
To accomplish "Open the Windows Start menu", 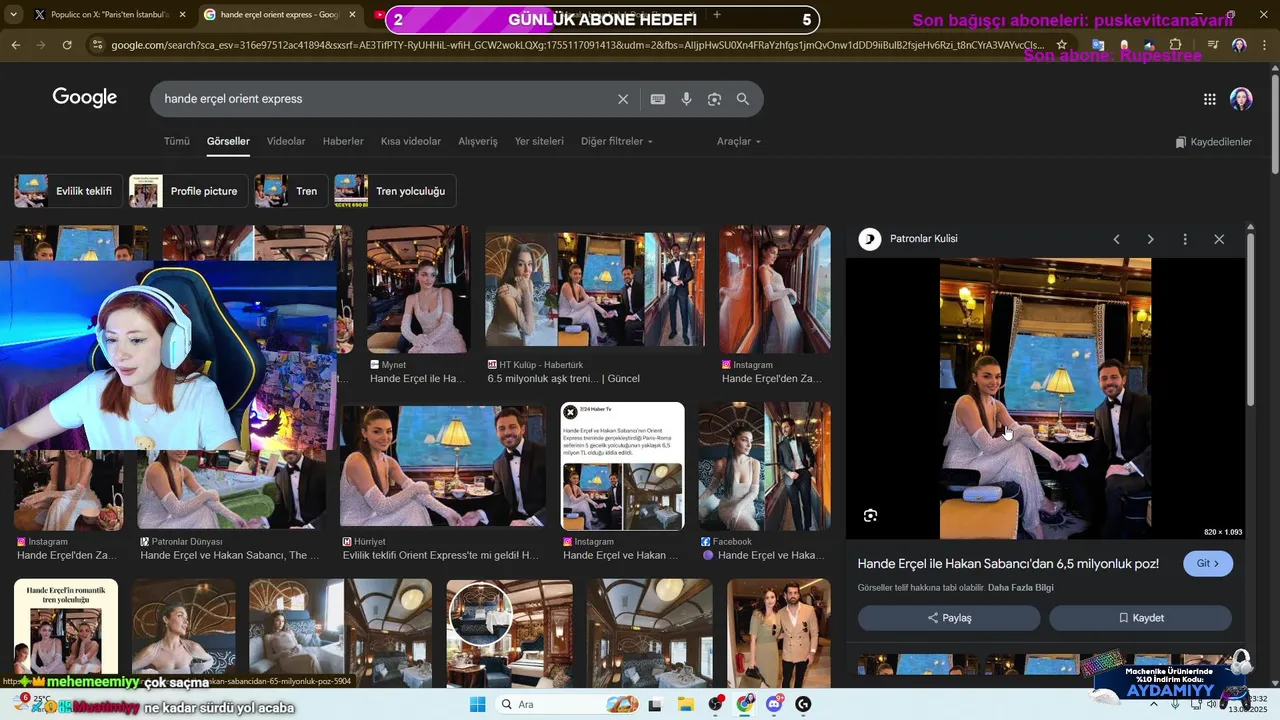I will (478, 704).
